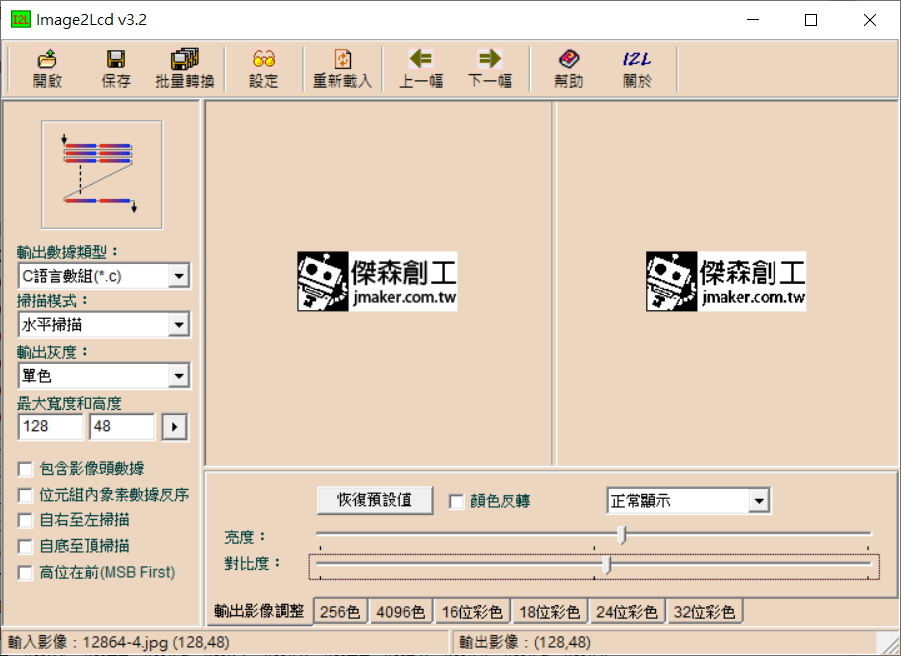Expand the 輸出數據類型 C語言數組 dropdown
The image size is (901, 656).
179,276
